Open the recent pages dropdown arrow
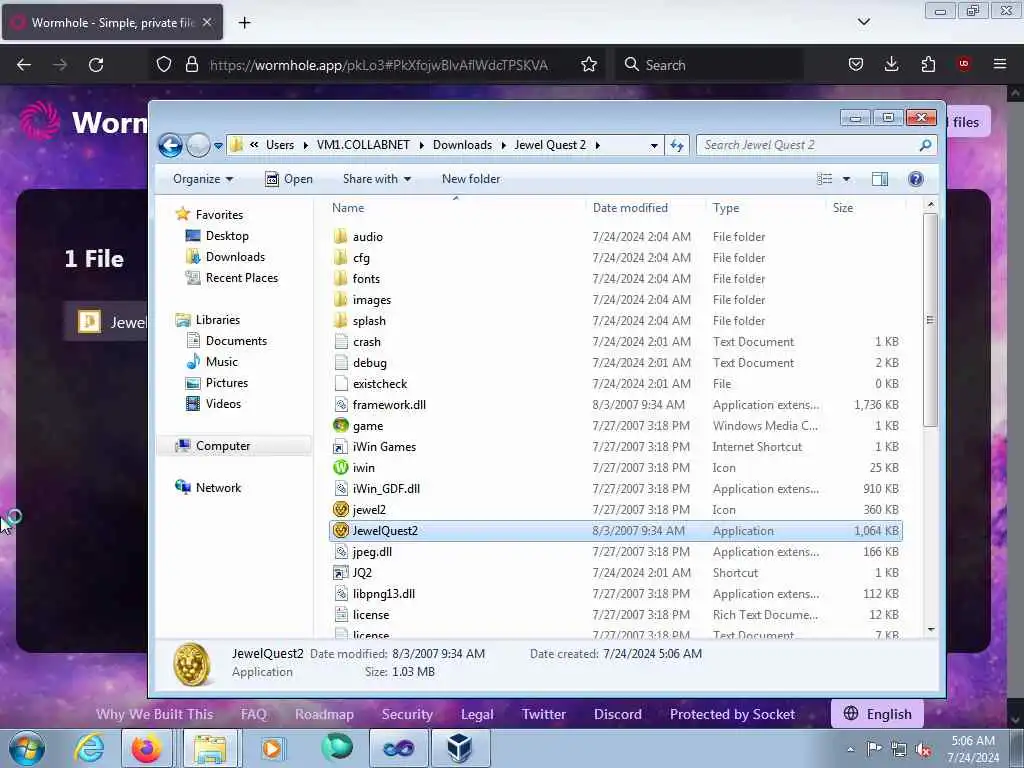Image resolution: width=1024 pixels, height=768 pixels. click(x=218, y=146)
